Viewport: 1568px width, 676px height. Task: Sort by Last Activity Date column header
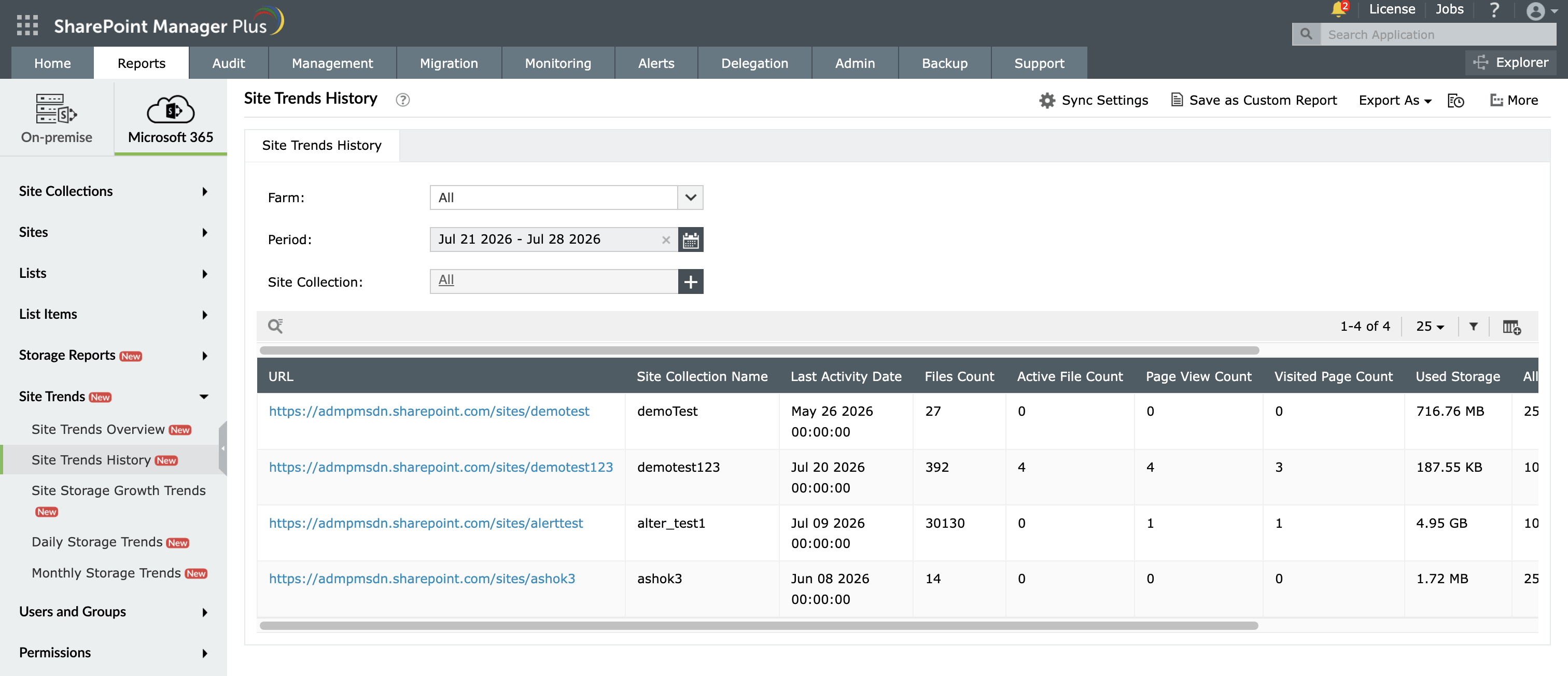(846, 377)
